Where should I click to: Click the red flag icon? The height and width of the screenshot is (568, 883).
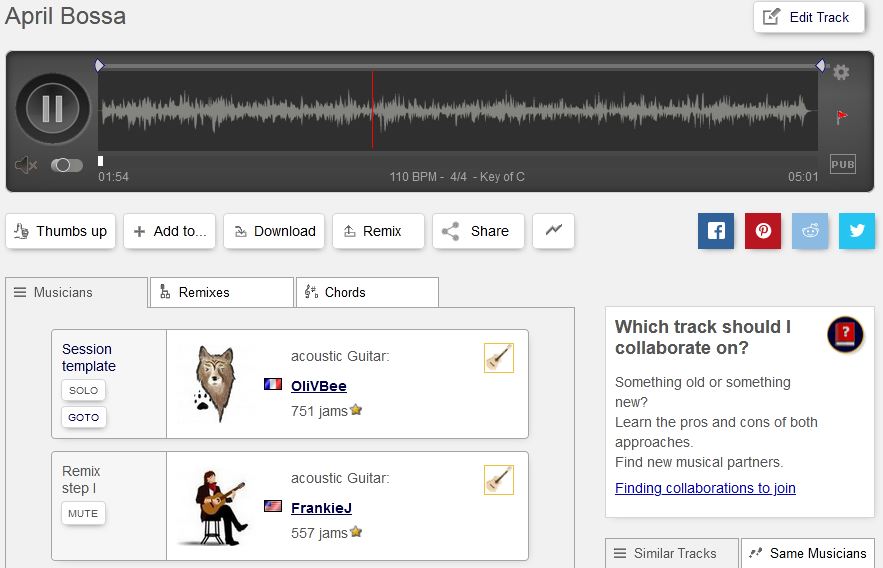point(841,117)
